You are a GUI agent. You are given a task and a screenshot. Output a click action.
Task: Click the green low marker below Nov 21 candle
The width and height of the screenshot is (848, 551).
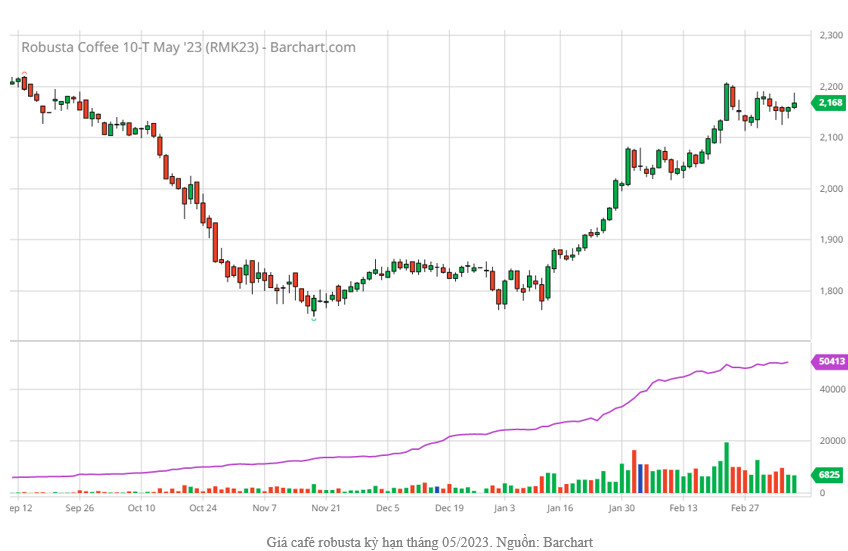click(x=314, y=320)
